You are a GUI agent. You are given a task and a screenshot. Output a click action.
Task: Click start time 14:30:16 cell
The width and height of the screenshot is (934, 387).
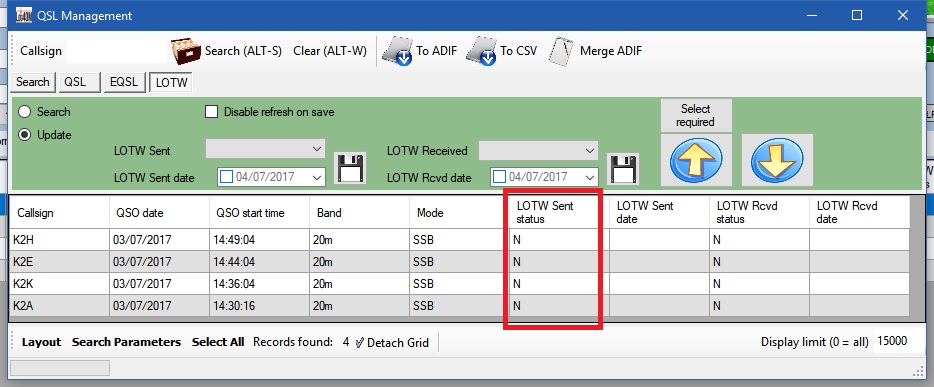pyautogui.click(x=260, y=306)
